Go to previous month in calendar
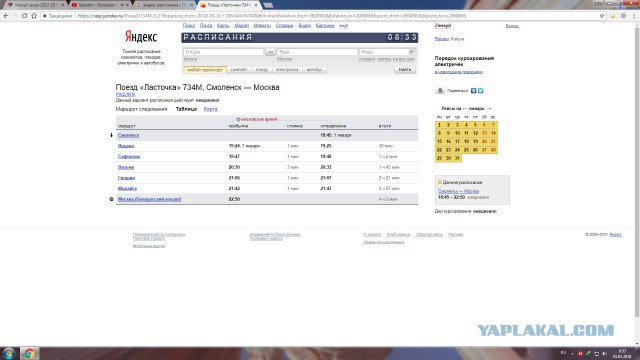Screen dimensions: 640x360 464,109
